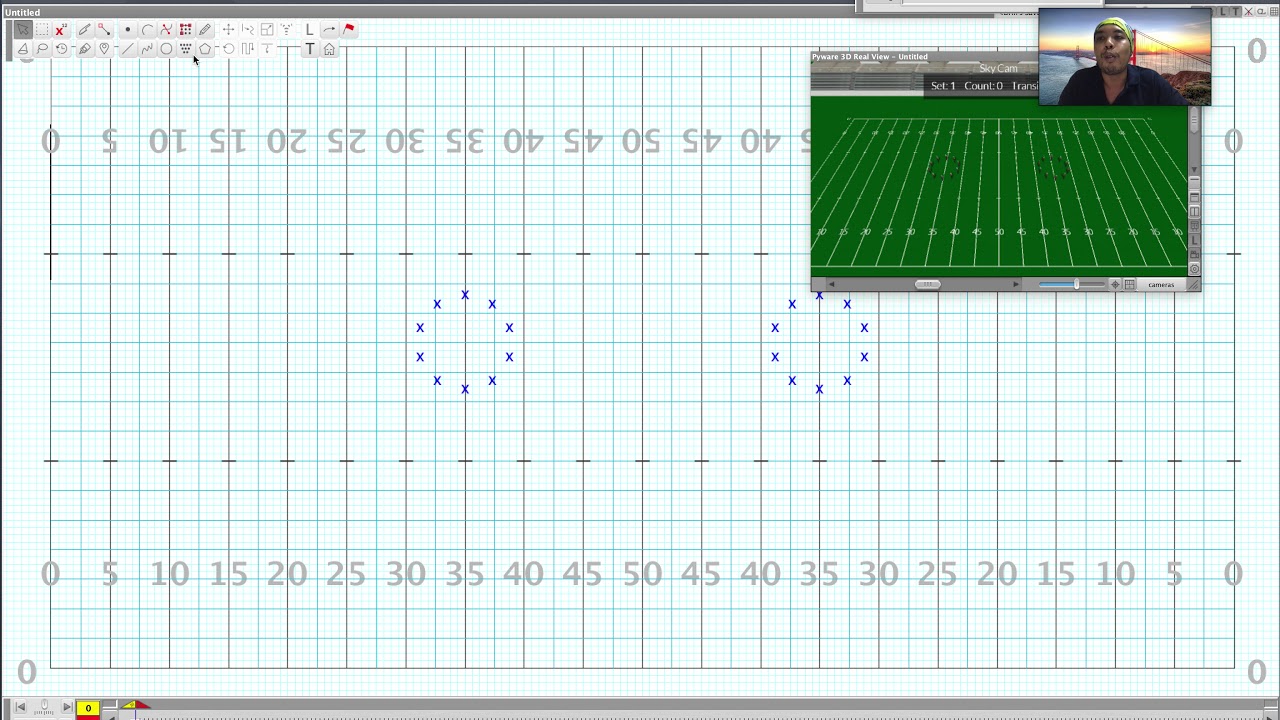Select the cone perspective tool
Viewport: 1280px width, 720px height.
click(23, 48)
